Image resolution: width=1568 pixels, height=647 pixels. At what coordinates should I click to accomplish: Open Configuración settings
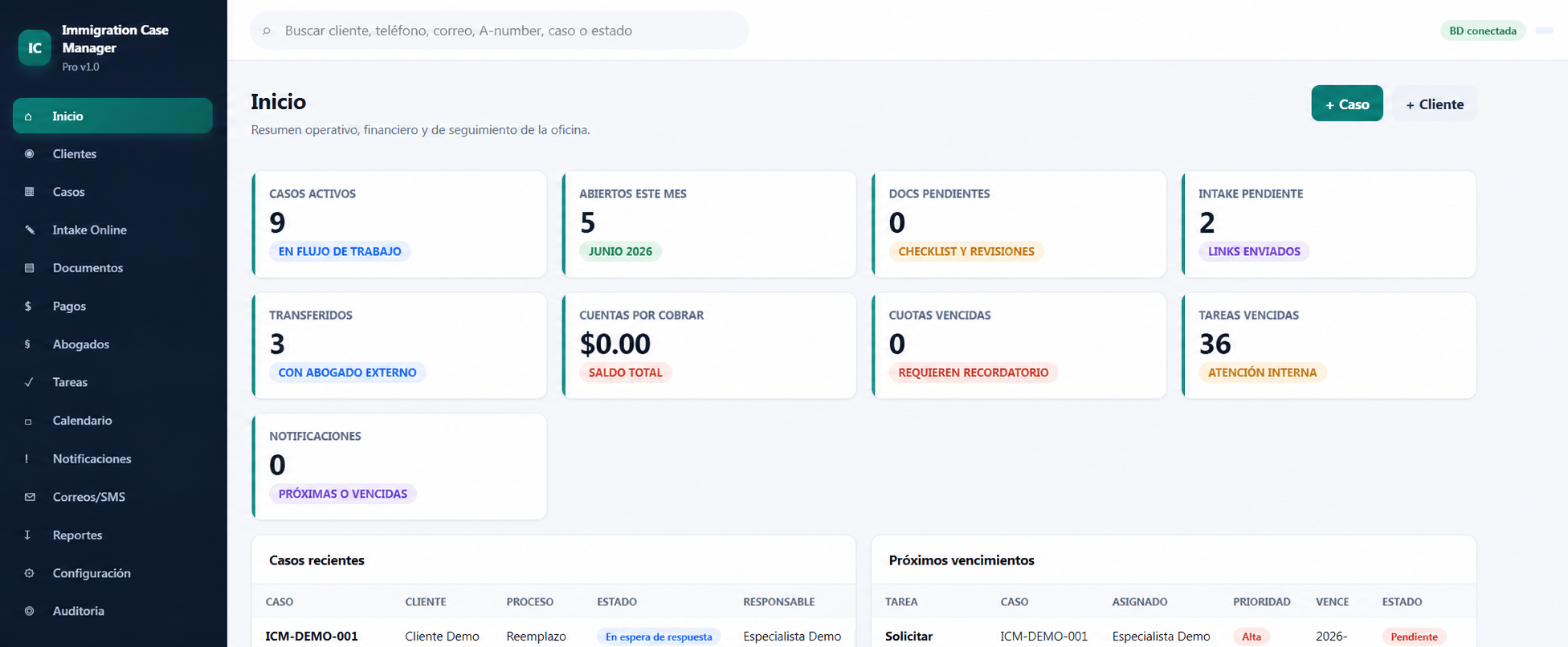click(x=112, y=573)
